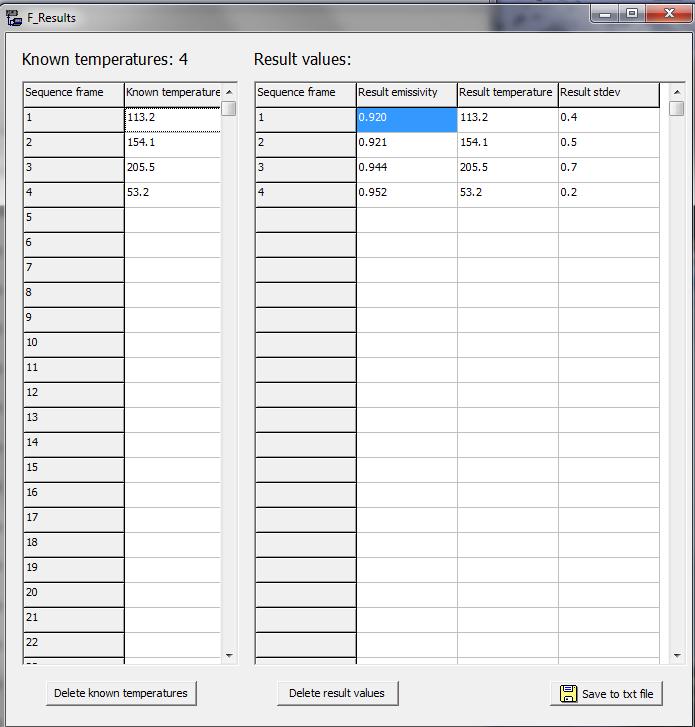Maximize the F_Results window
This screenshot has width=695, height=727.
[x=632, y=13]
